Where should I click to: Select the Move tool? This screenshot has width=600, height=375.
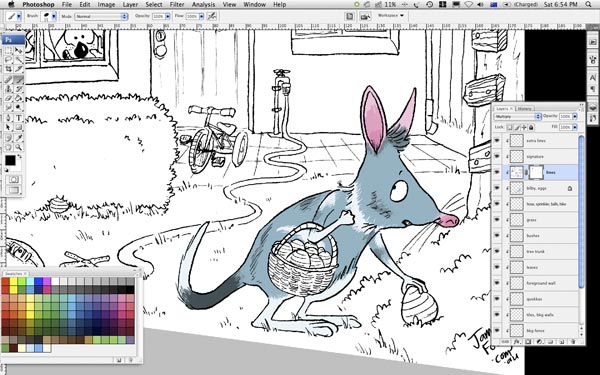(18, 51)
